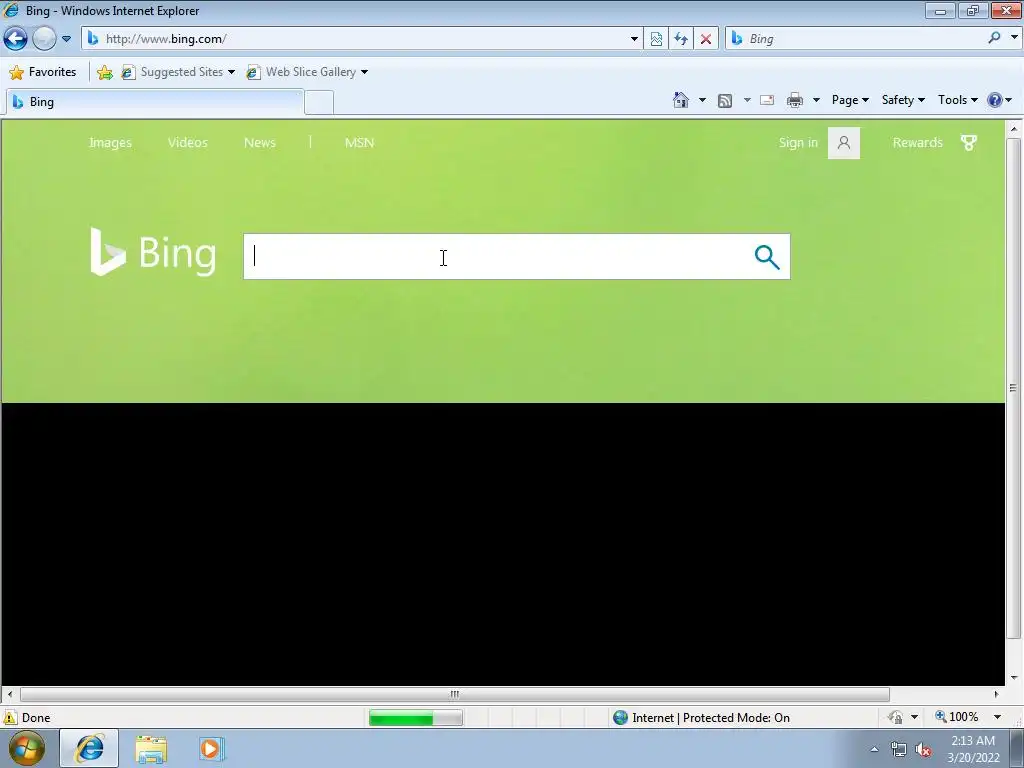Open the recent pages dropdown arrow
1024x768 pixels.
[67, 39]
